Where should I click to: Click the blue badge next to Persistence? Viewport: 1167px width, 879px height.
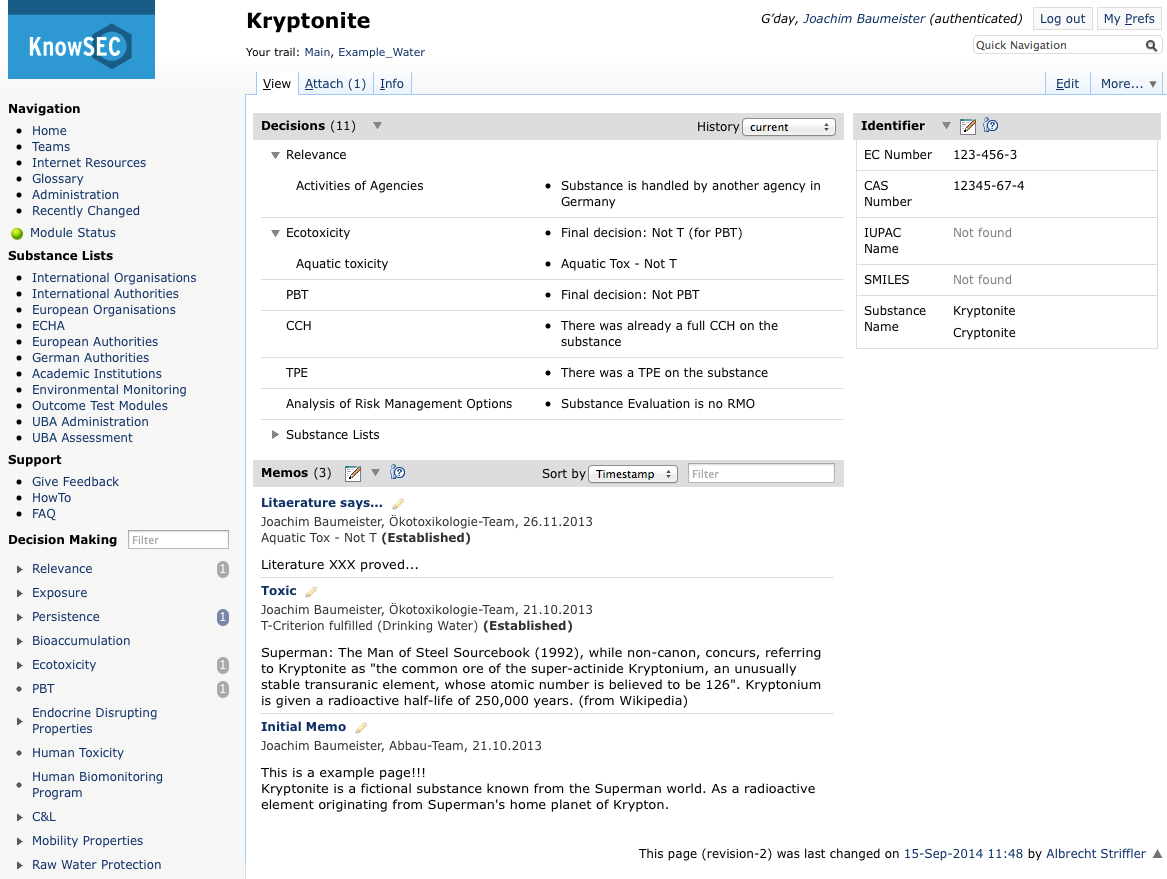(x=223, y=617)
